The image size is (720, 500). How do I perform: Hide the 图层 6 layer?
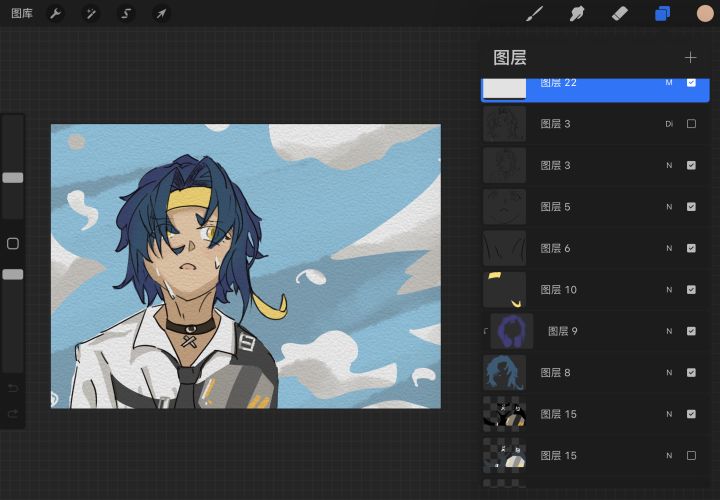click(x=691, y=248)
